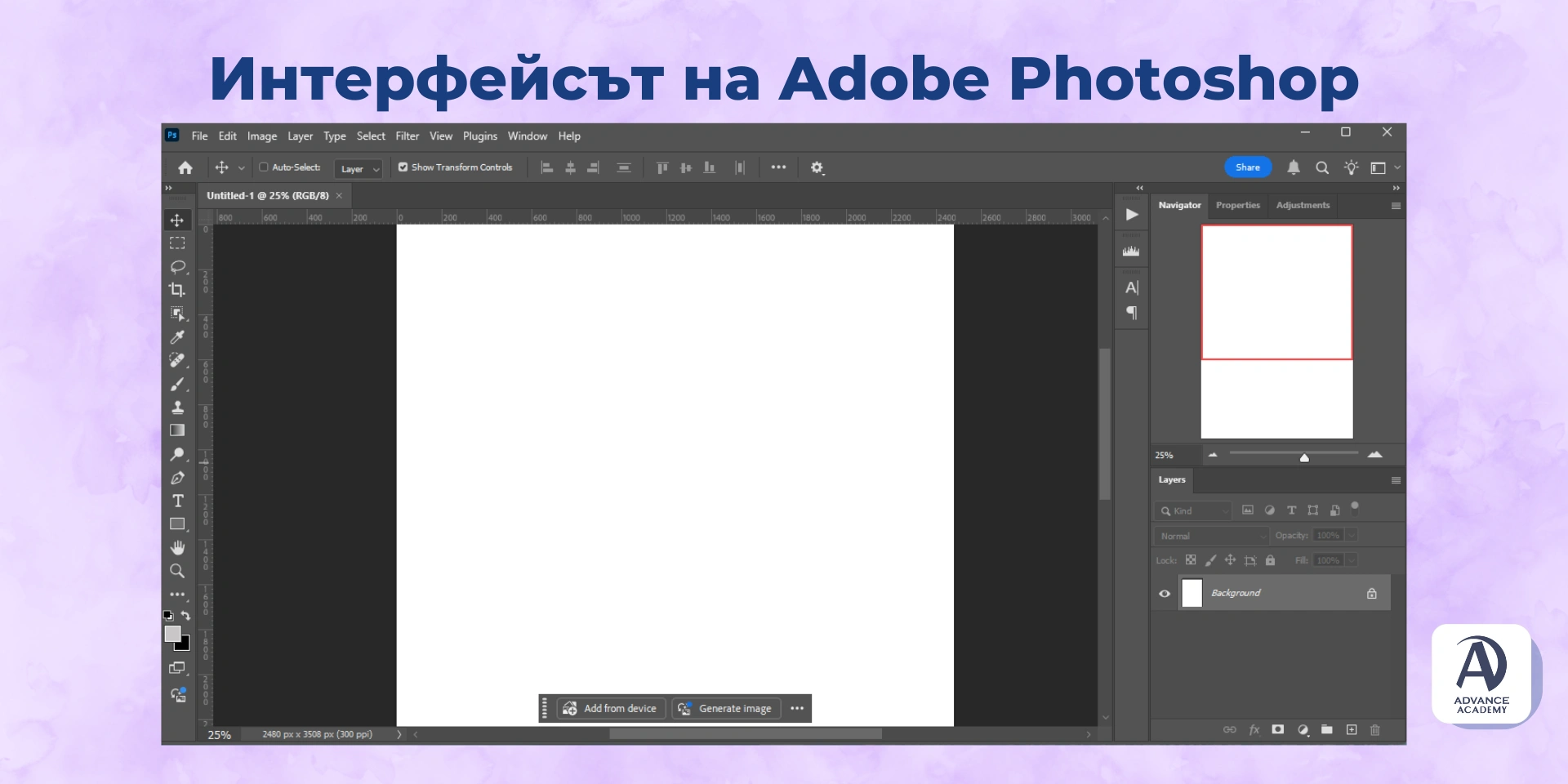
Task: Open the Filter menu
Action: [x=408, y=136]
